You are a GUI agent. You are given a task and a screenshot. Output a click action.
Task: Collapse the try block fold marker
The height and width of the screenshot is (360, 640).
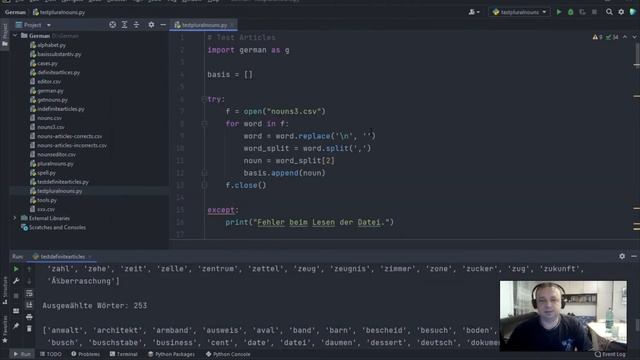pyautogui.click(x=204, y=99)
